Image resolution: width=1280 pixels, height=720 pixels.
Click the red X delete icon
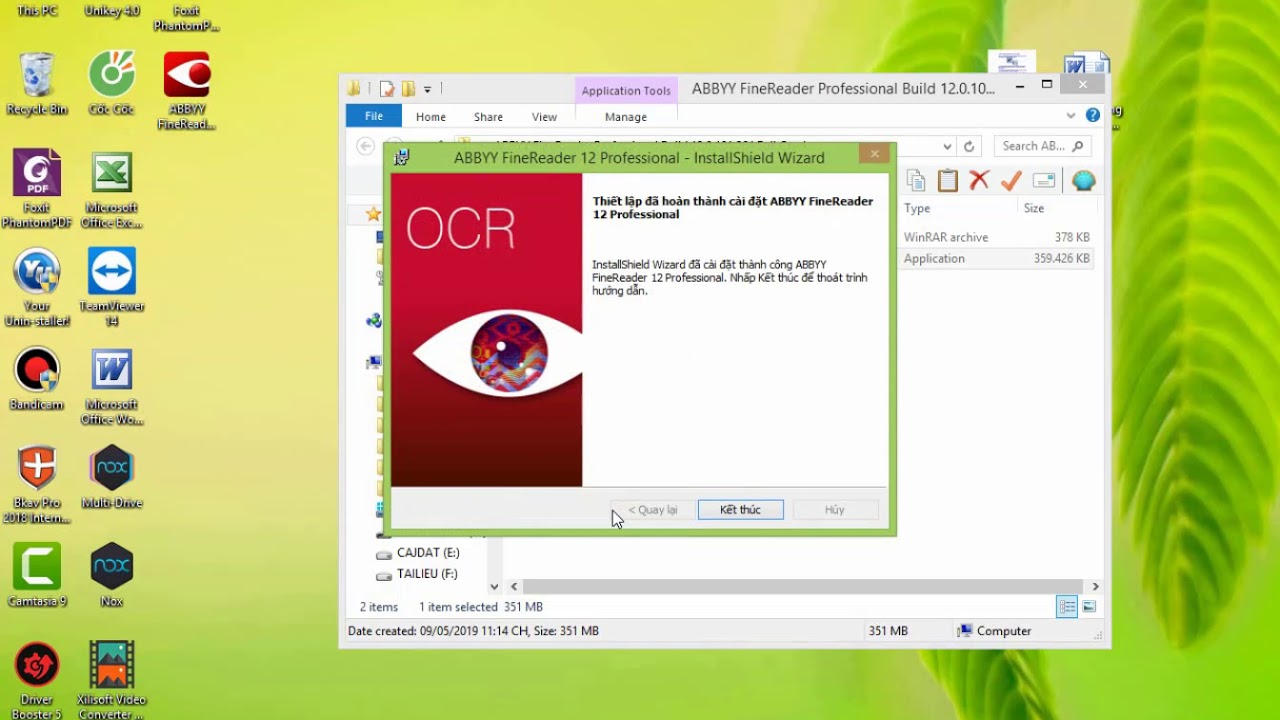(979, 180)
